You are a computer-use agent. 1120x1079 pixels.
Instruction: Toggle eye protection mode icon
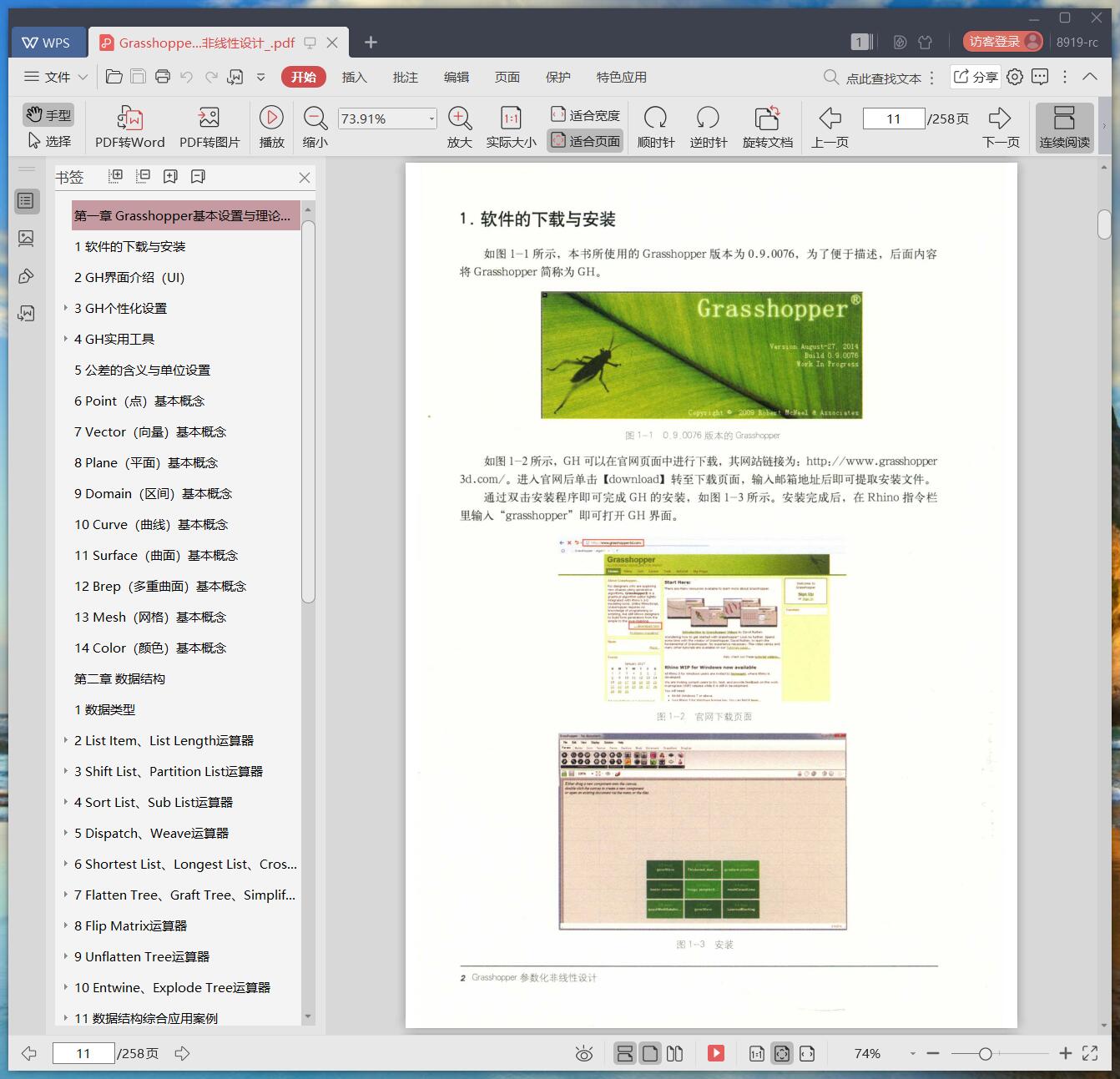tap(584, 1054)
